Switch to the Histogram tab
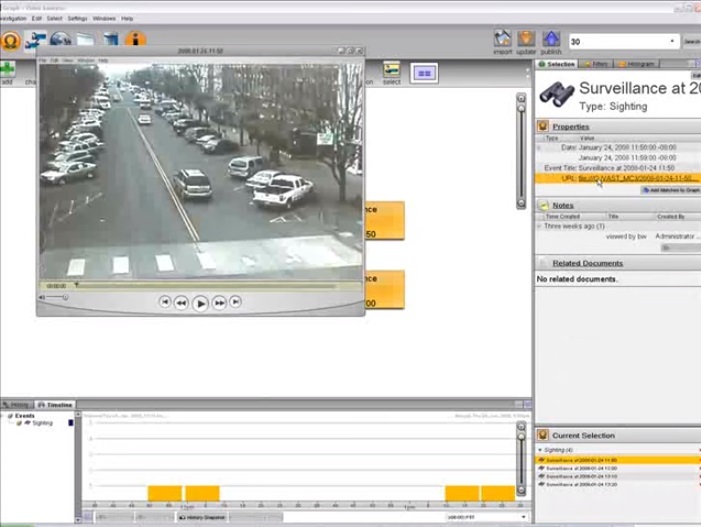701x527 pixels. coord(637,64)
